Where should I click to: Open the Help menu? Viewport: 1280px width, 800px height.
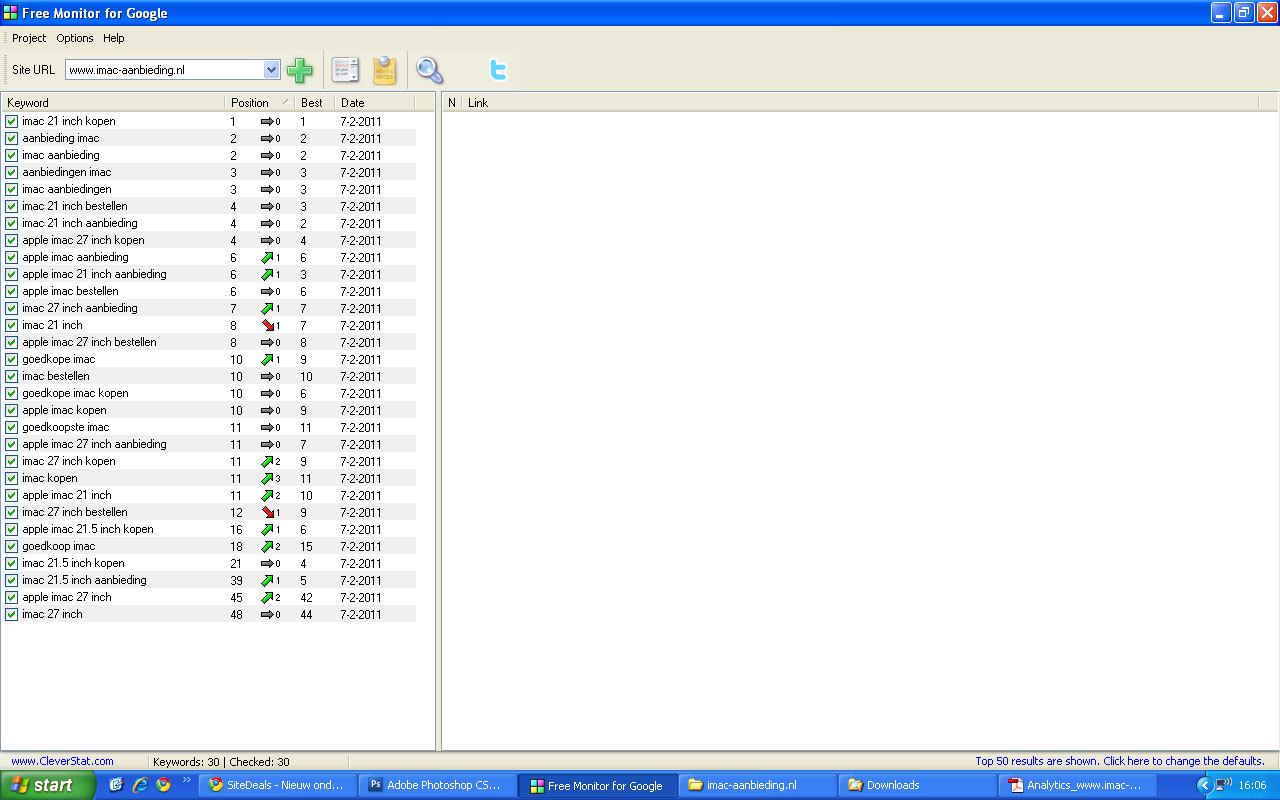[x=114, y=38]
